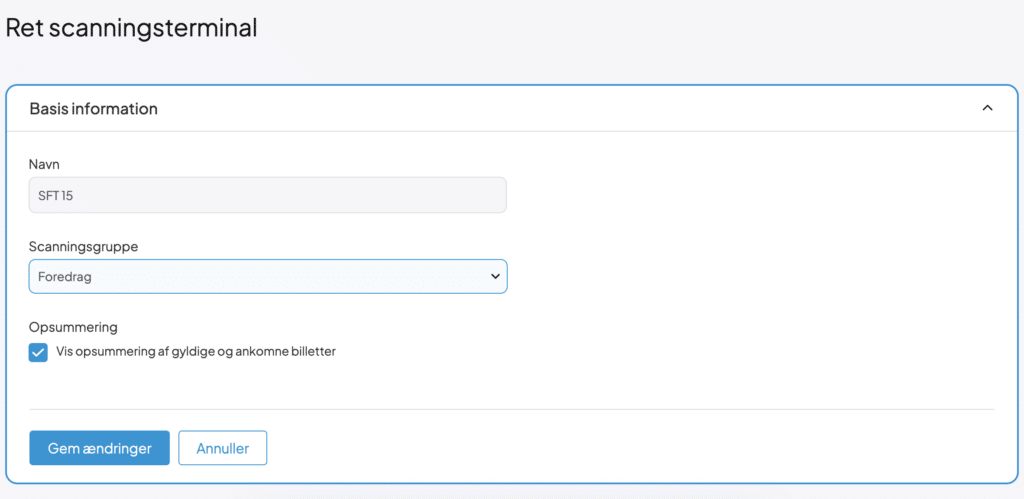This screenshot has width=1024, height=499.
Task: Click the up-chevron icon in the panel header
Action: tap(987, 108)
